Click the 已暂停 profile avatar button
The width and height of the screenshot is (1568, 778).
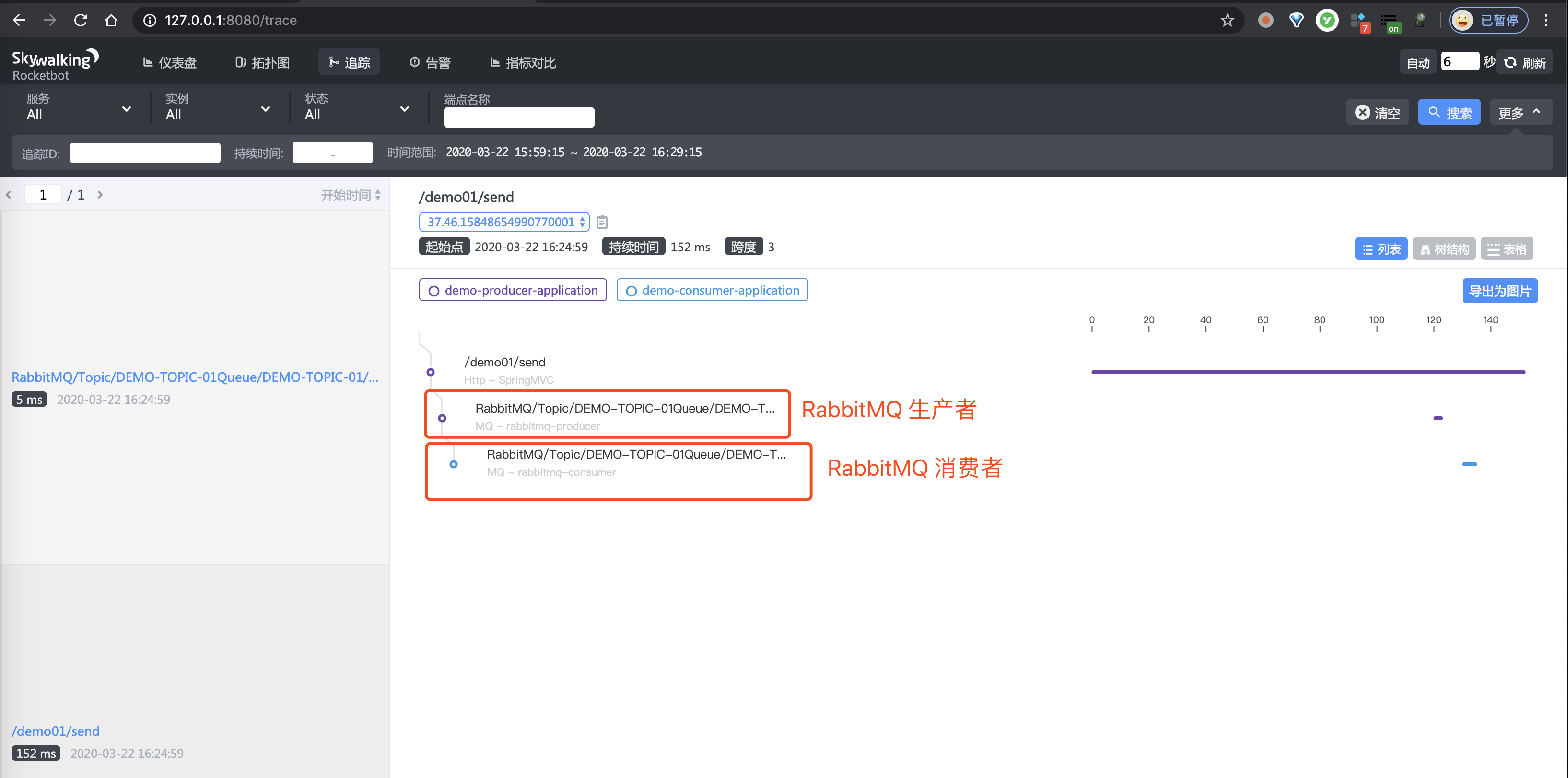[1488, 20]
